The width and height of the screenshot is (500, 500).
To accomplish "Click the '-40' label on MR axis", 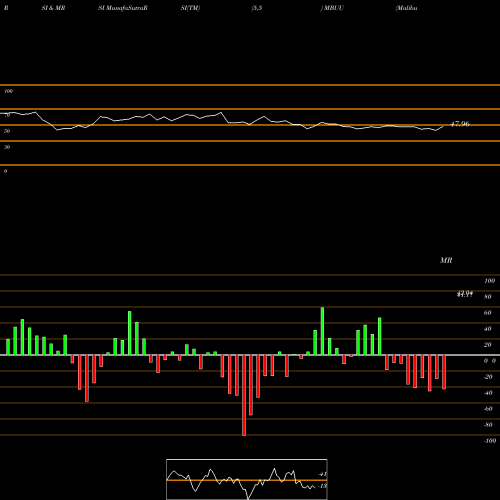I will coord(488,393).
